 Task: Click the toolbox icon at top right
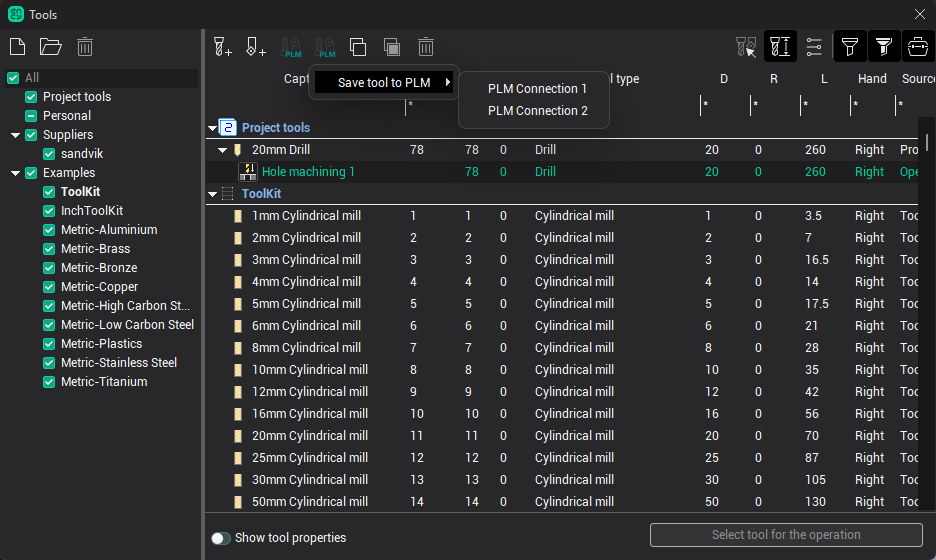(x=917, y=46)
